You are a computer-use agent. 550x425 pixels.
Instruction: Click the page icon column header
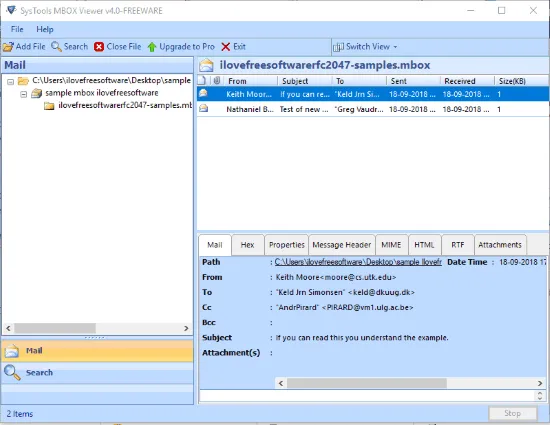click(x=202, y=81)
